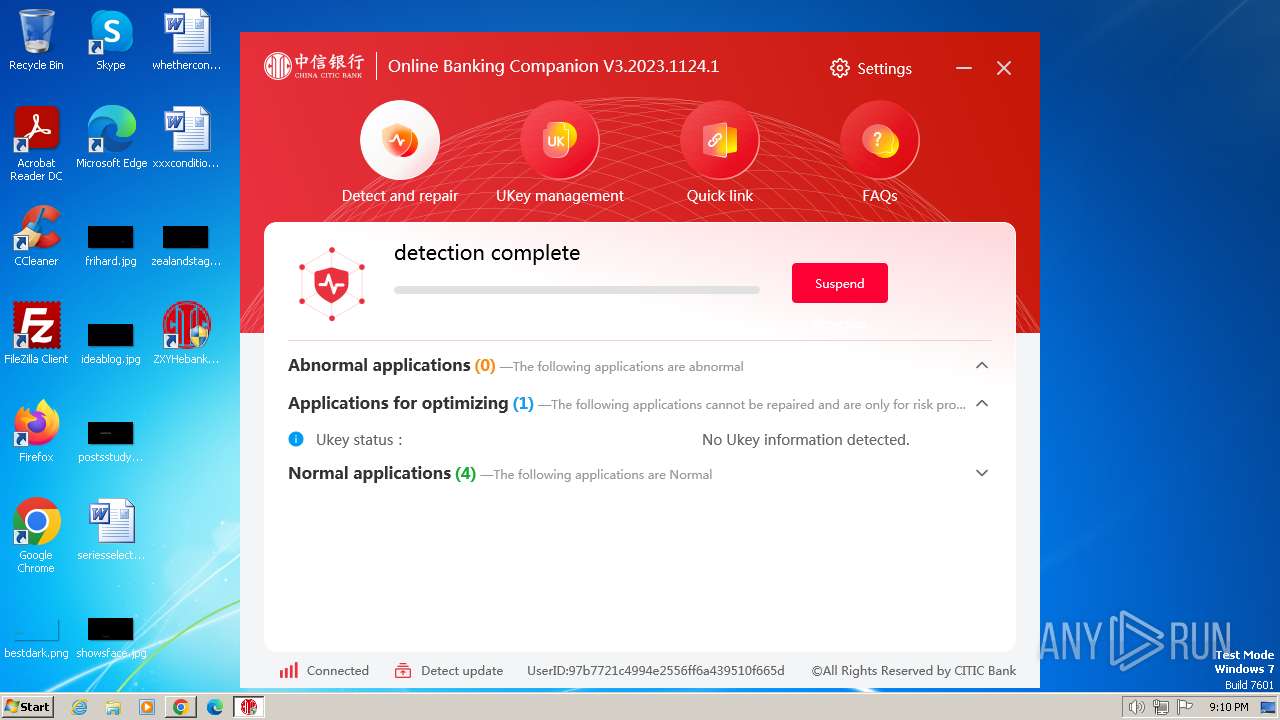Click the Ukey status info icon
Screen dimensions: 1280x720
[x=296, y=439]
